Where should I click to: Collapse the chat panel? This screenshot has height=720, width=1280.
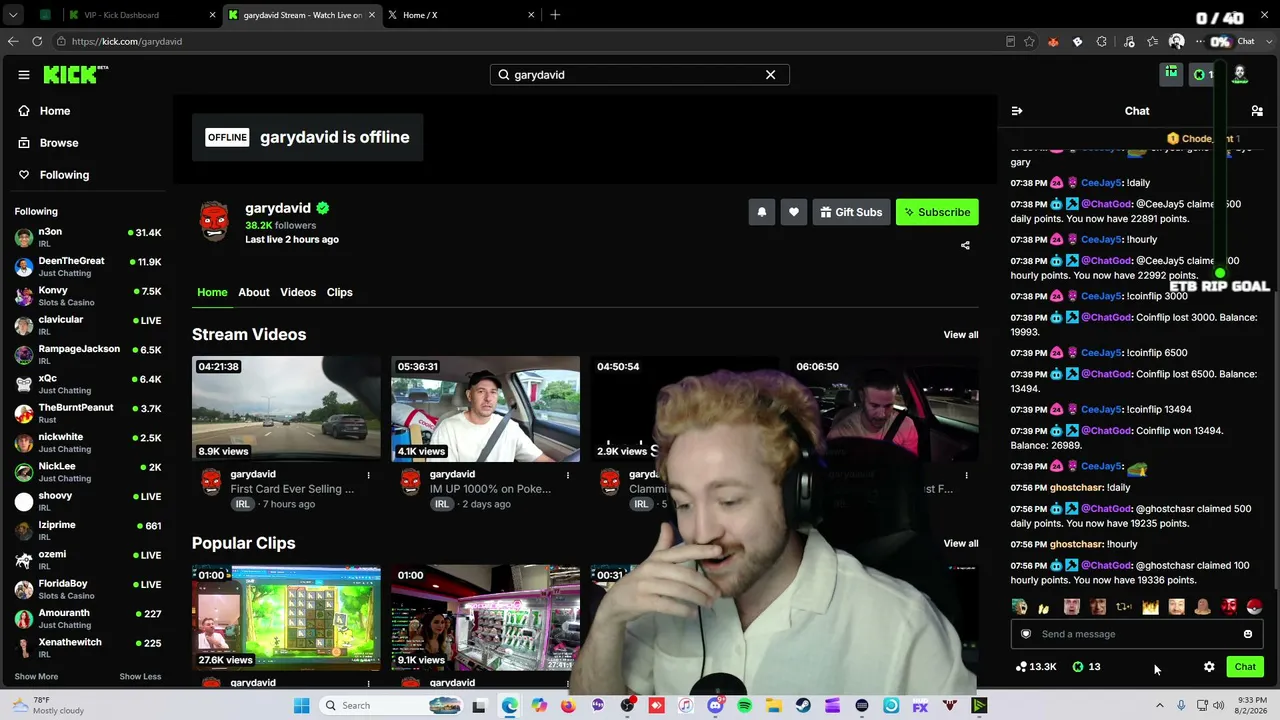tap(1017, 111)
